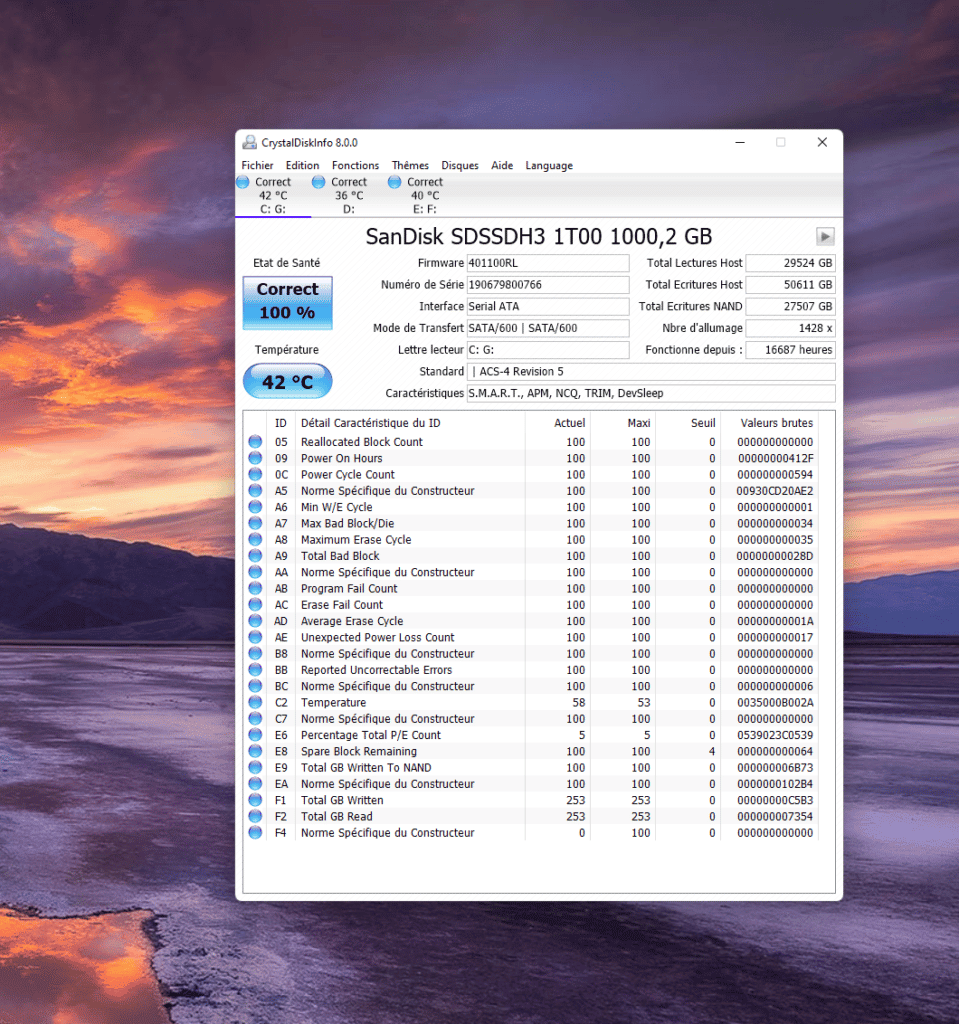Image resolution: width=959 pixels, height=1024 pixels.
Task: Click status icon of Total GB Written To NAND
Action: tap(255, 767)
